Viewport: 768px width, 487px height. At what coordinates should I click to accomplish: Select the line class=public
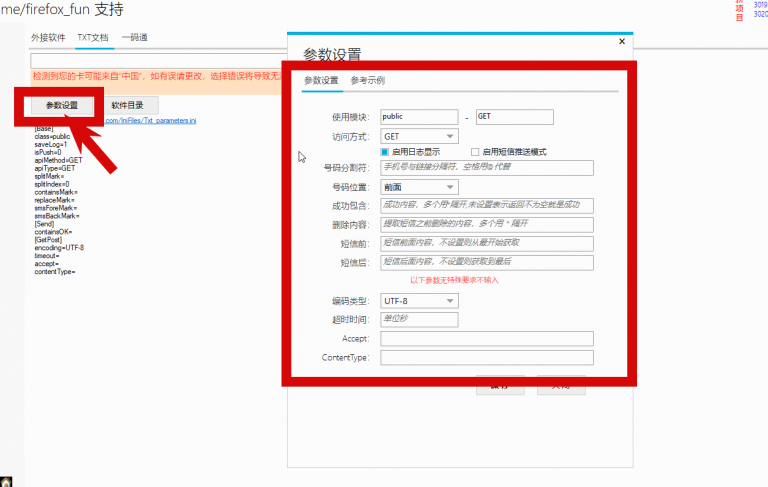coord(52,136)
